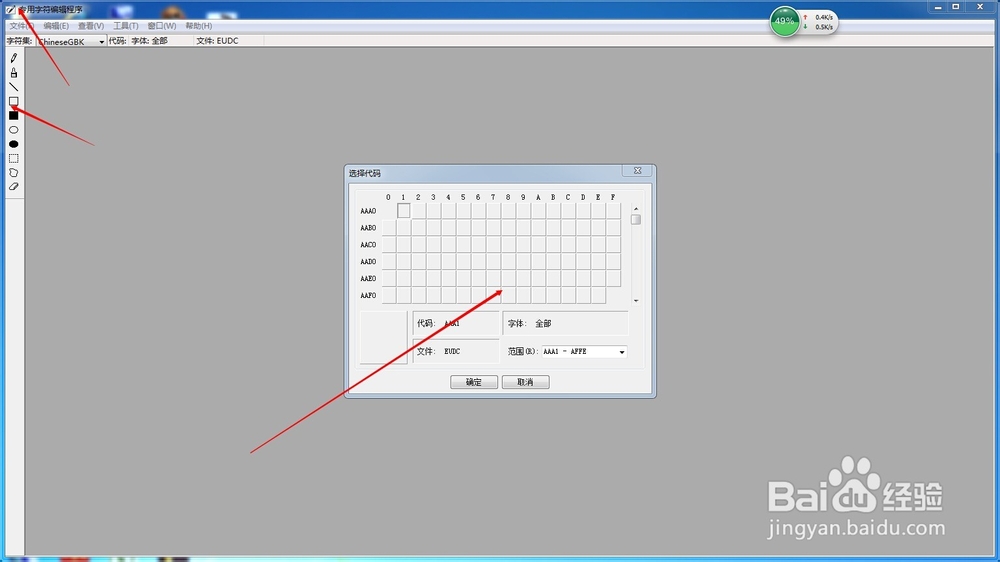Select code cell AAA2 in grid
The height and width of the screenshot is (562, 1000).
point(418,211)
